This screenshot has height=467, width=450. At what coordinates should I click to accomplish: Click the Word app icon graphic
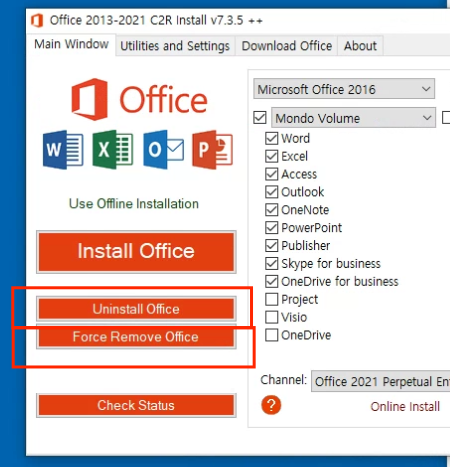pos(63,150)
